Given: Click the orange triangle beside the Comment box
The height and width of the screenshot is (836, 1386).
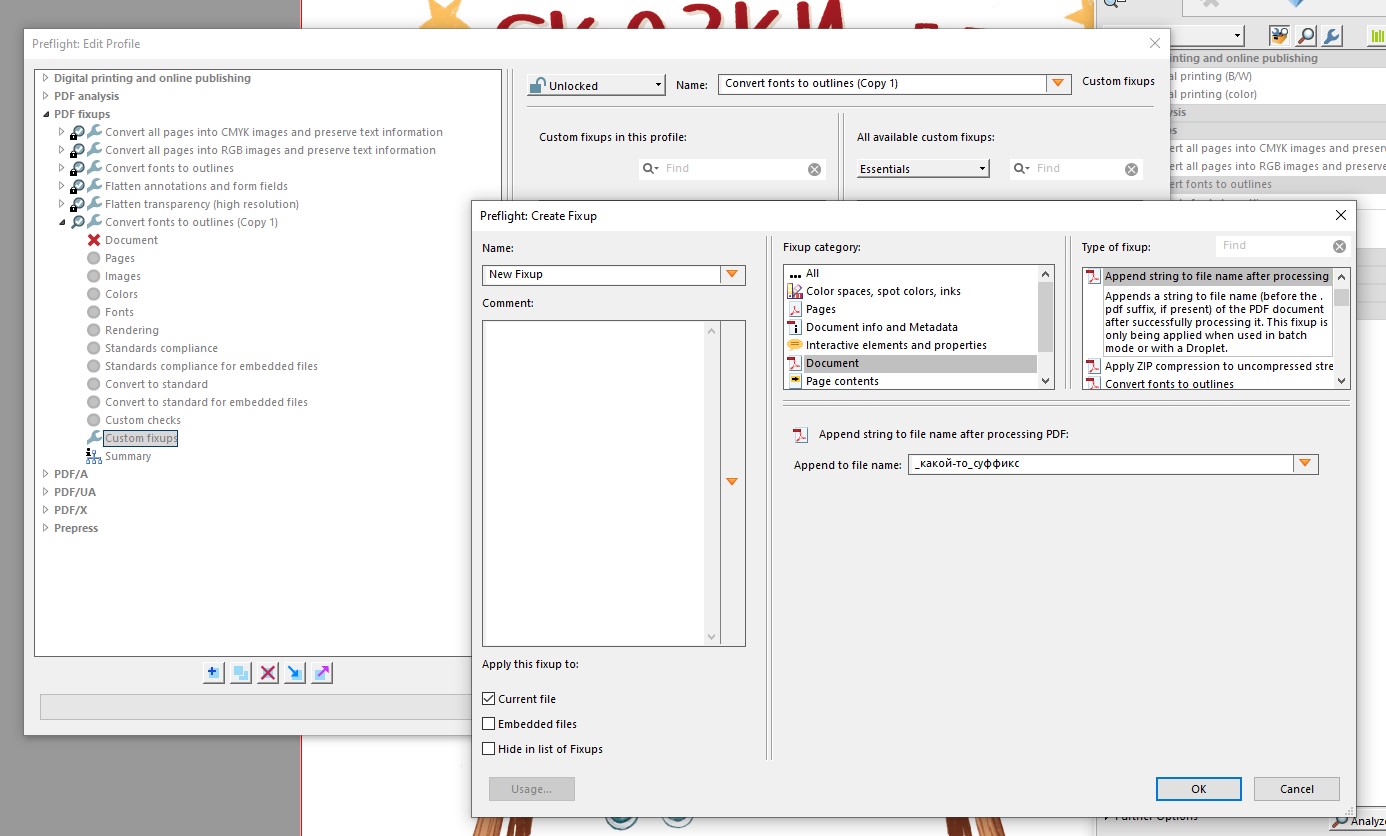Looking at the screenshot, I should [732, 482].
